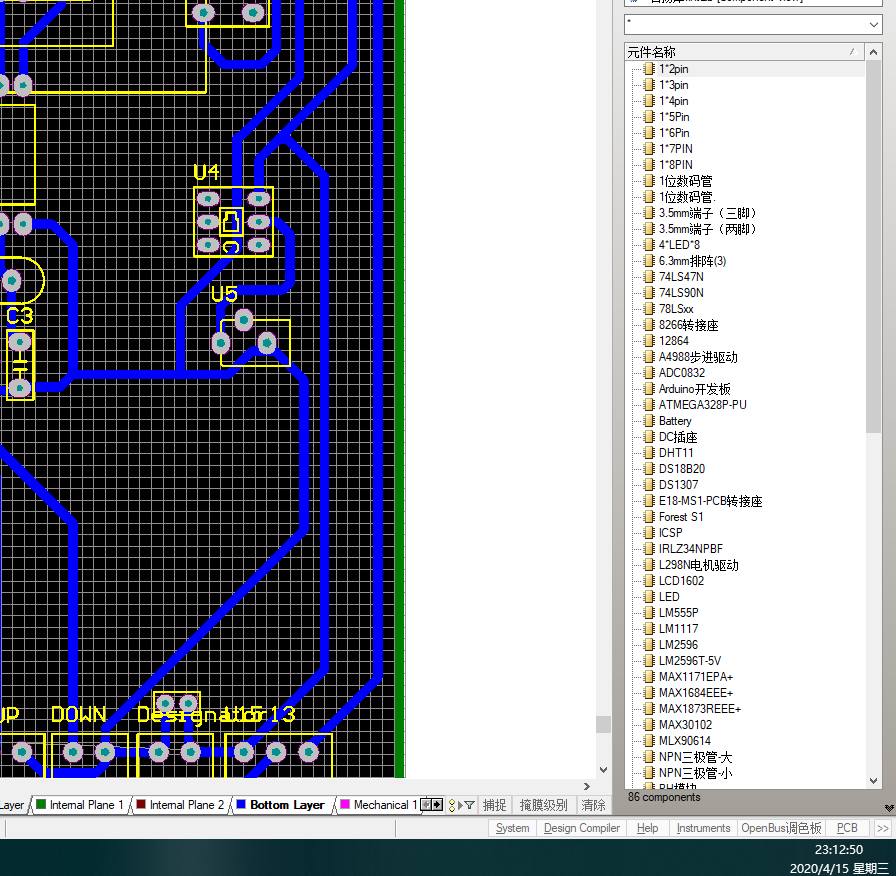Open the PCB panel button
This screenshot has height=876, width=896.
click(847, 828)
